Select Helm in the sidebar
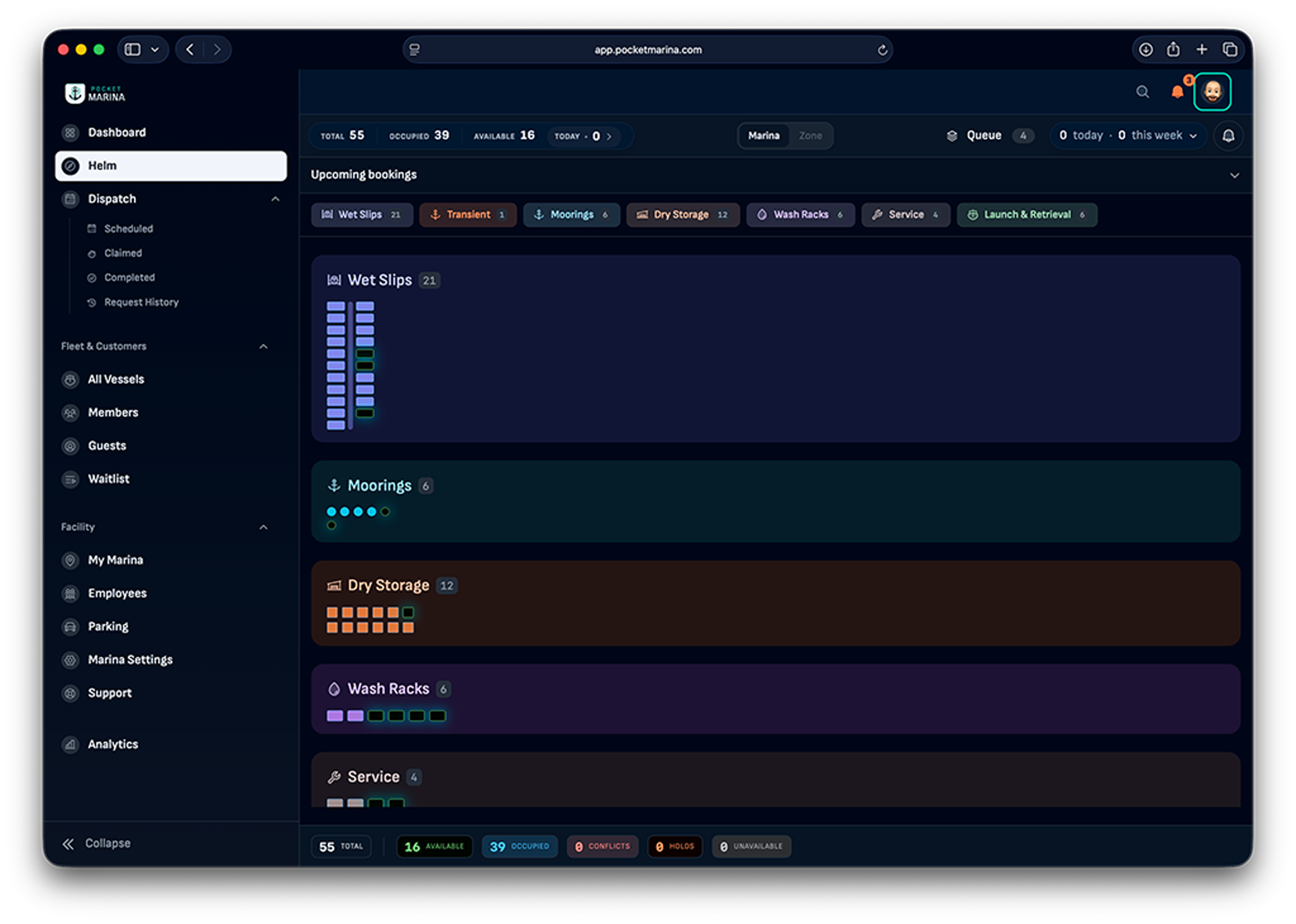The width and height of the screenshot is (1296, 924). [171, 166]
